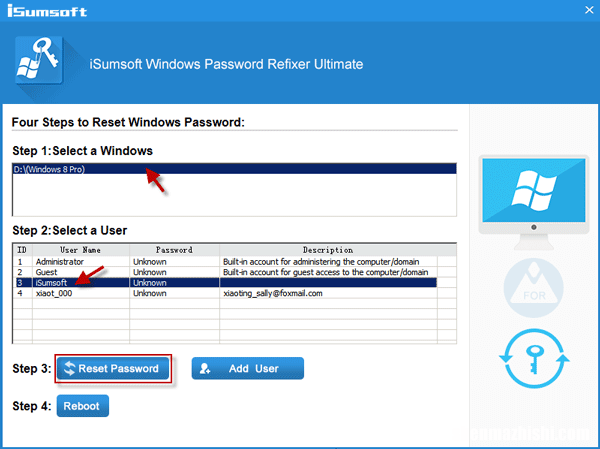Select the Administrator user row
The height and width of the screenshot is (449, 600).
[62, 261]
